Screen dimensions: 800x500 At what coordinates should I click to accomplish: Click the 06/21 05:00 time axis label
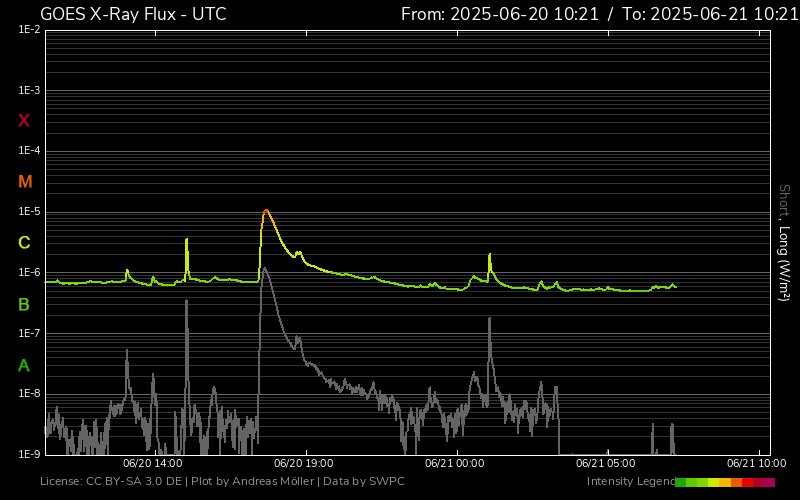(x=606, y=464)
